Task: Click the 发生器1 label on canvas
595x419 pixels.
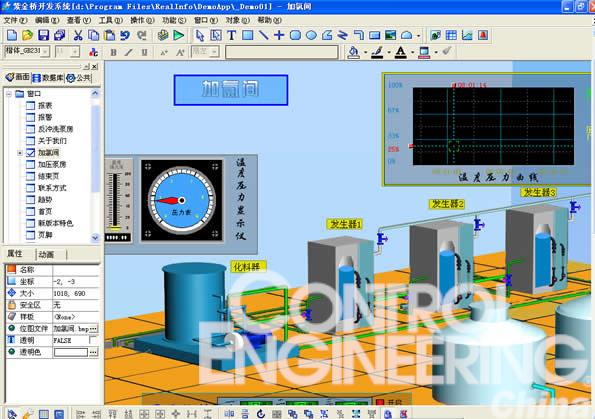Action: click(x=345, y=224)
